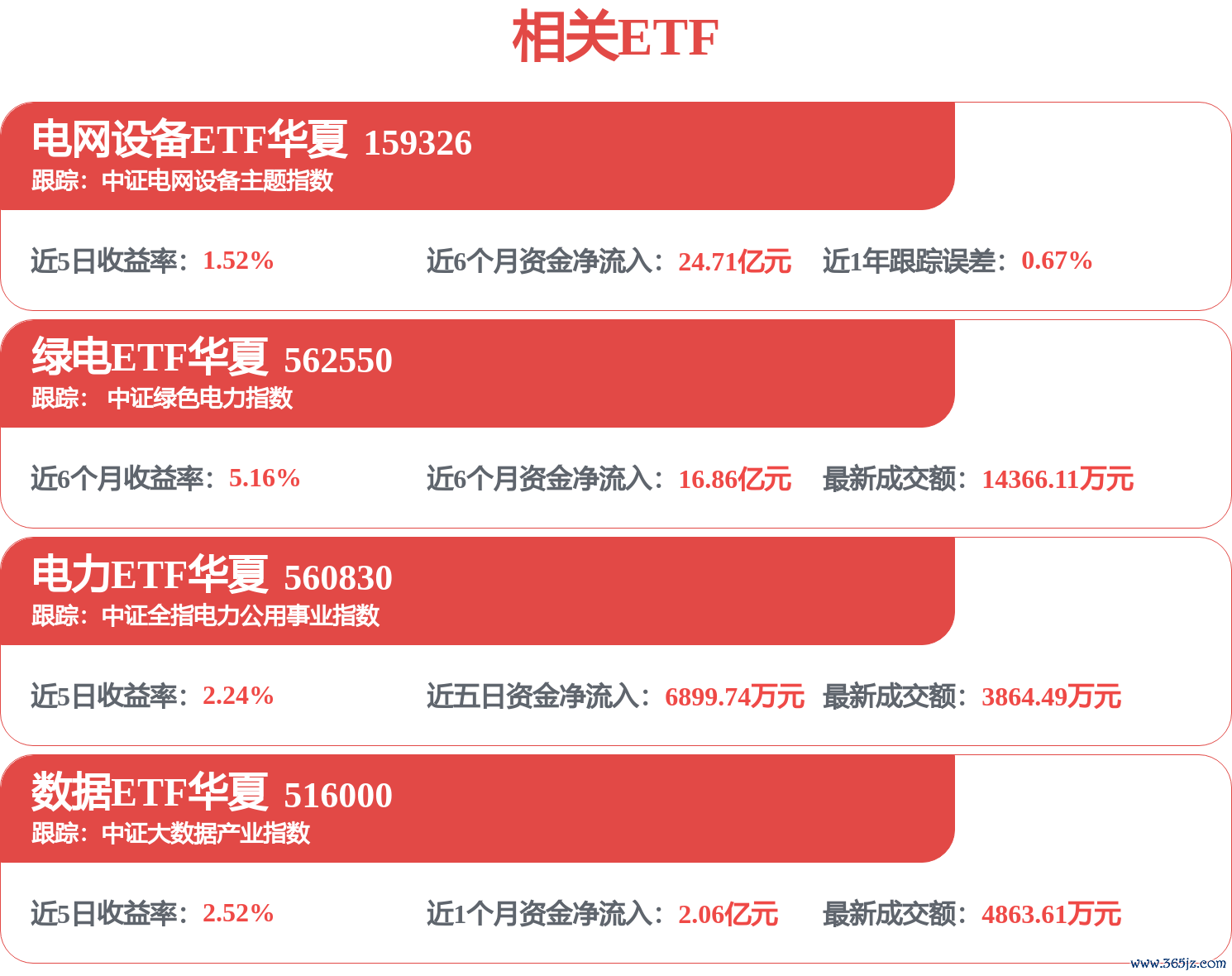Screen dimensions: 1232x976
Task: Select the 5.16% six-month return value
Action: click(265, 478)
